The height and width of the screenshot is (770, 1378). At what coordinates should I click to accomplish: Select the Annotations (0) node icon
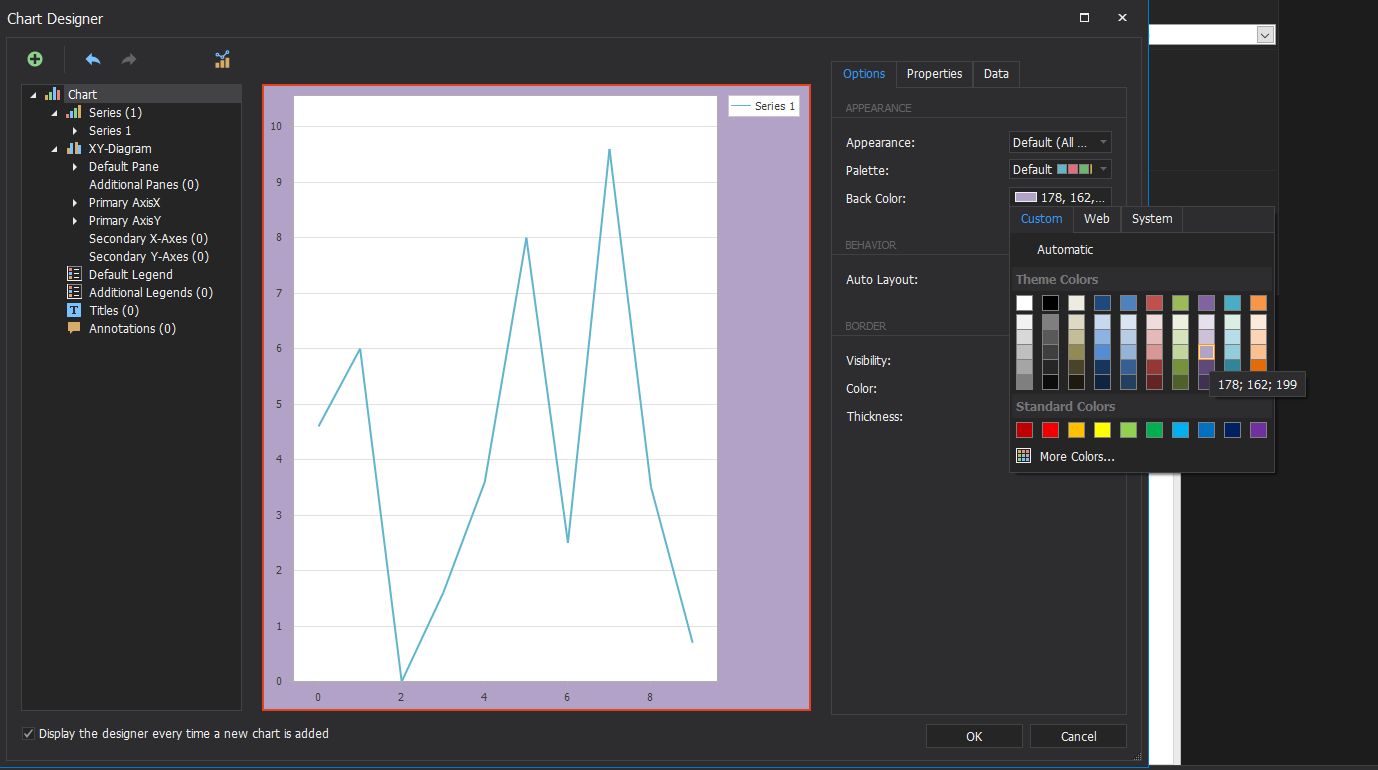click(74, 328)
